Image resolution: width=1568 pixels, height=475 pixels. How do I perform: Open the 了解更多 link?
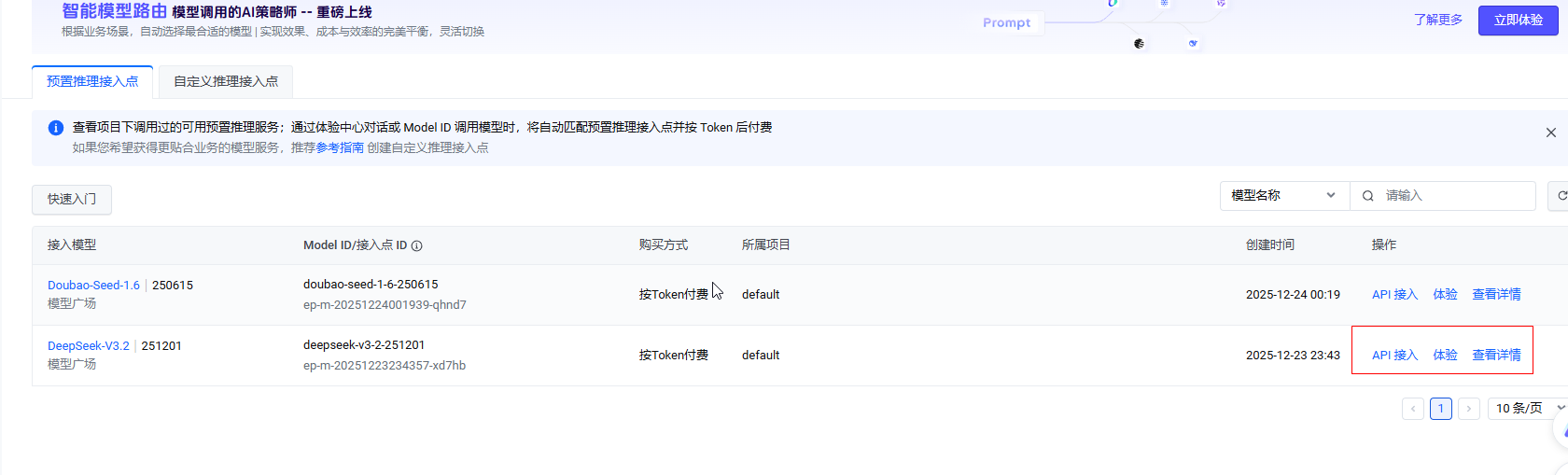coord(1438,20)
